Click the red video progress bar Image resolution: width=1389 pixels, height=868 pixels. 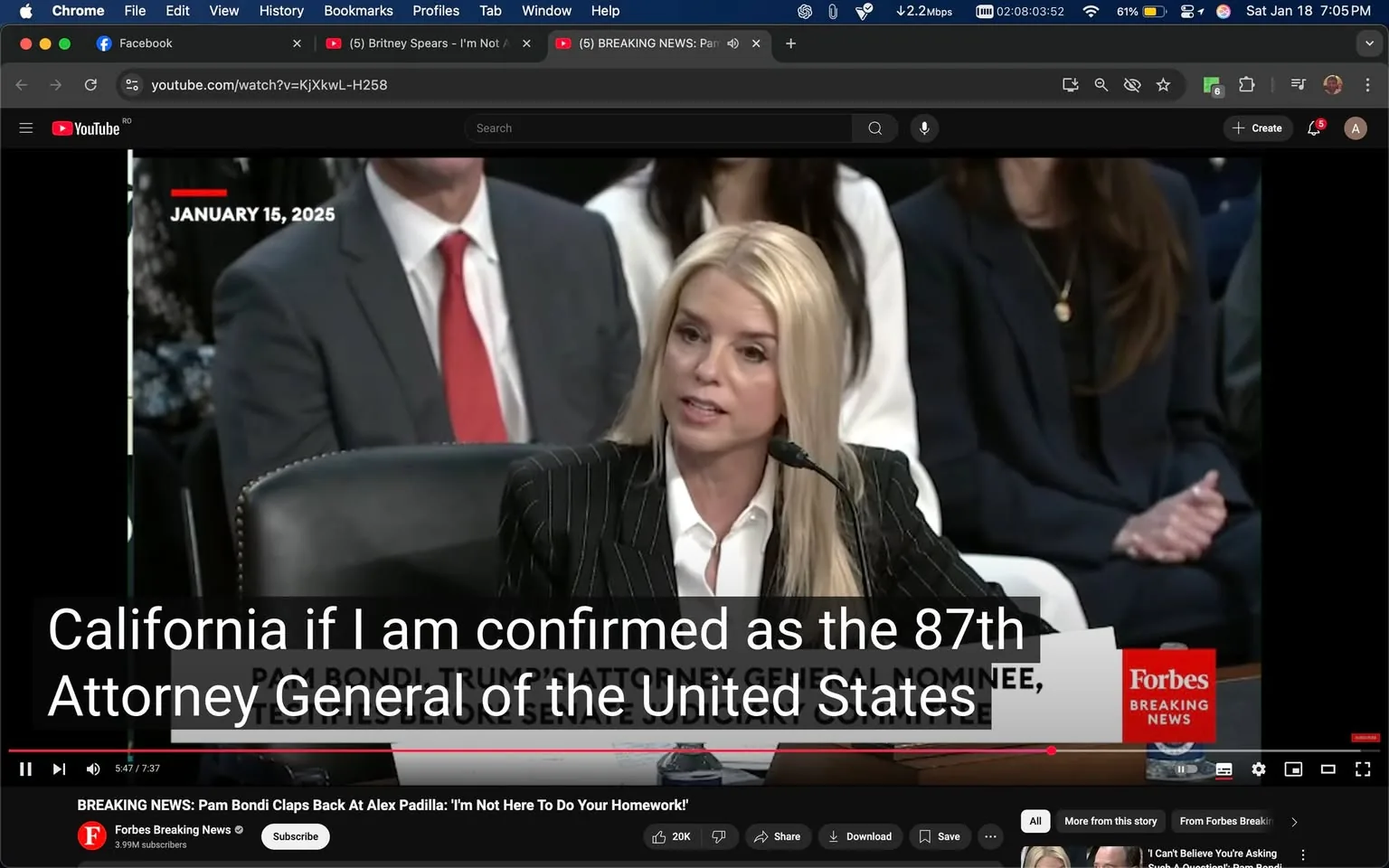click(633, 750)
